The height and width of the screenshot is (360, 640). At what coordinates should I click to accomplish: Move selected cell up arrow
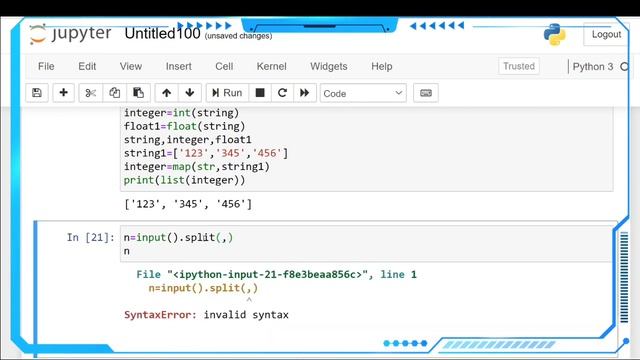click(x=166, y=93)
